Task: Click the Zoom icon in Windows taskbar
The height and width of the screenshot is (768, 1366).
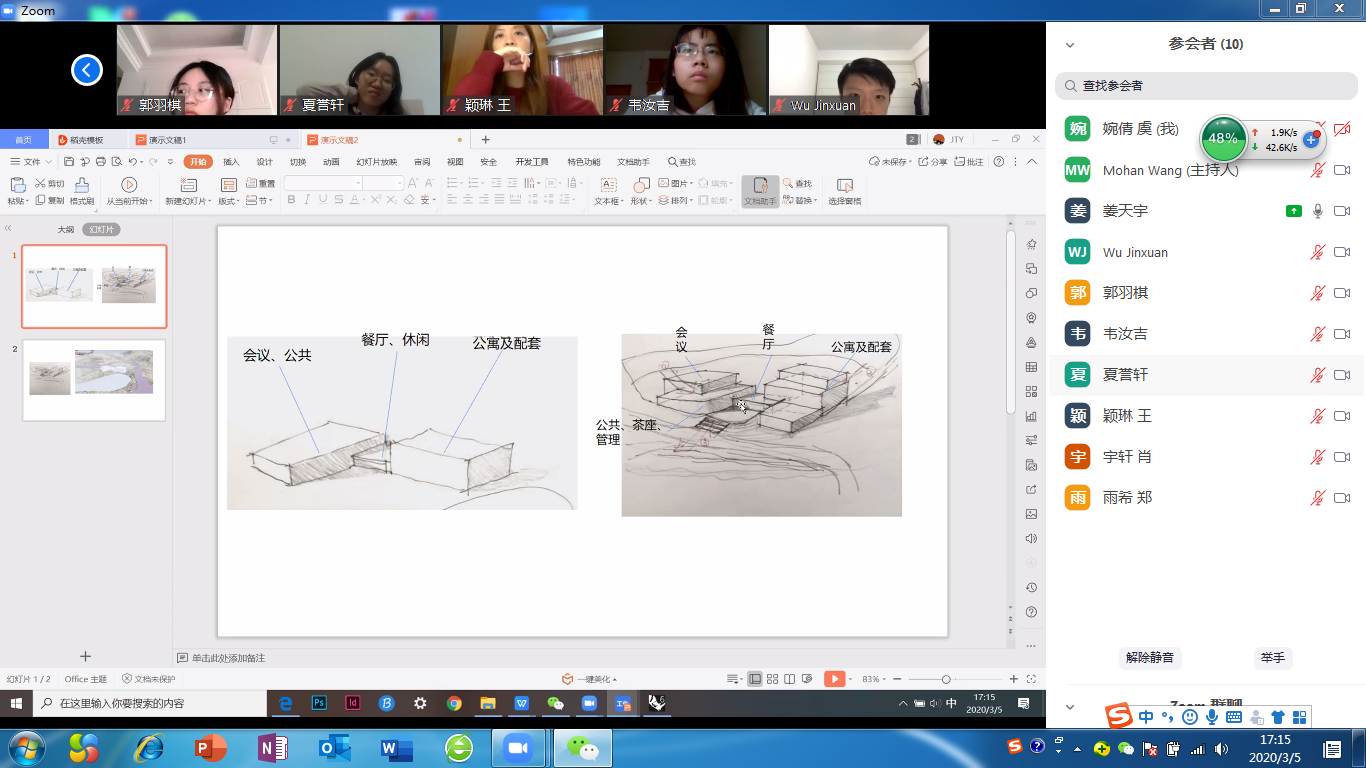Action: pos(518,748)
